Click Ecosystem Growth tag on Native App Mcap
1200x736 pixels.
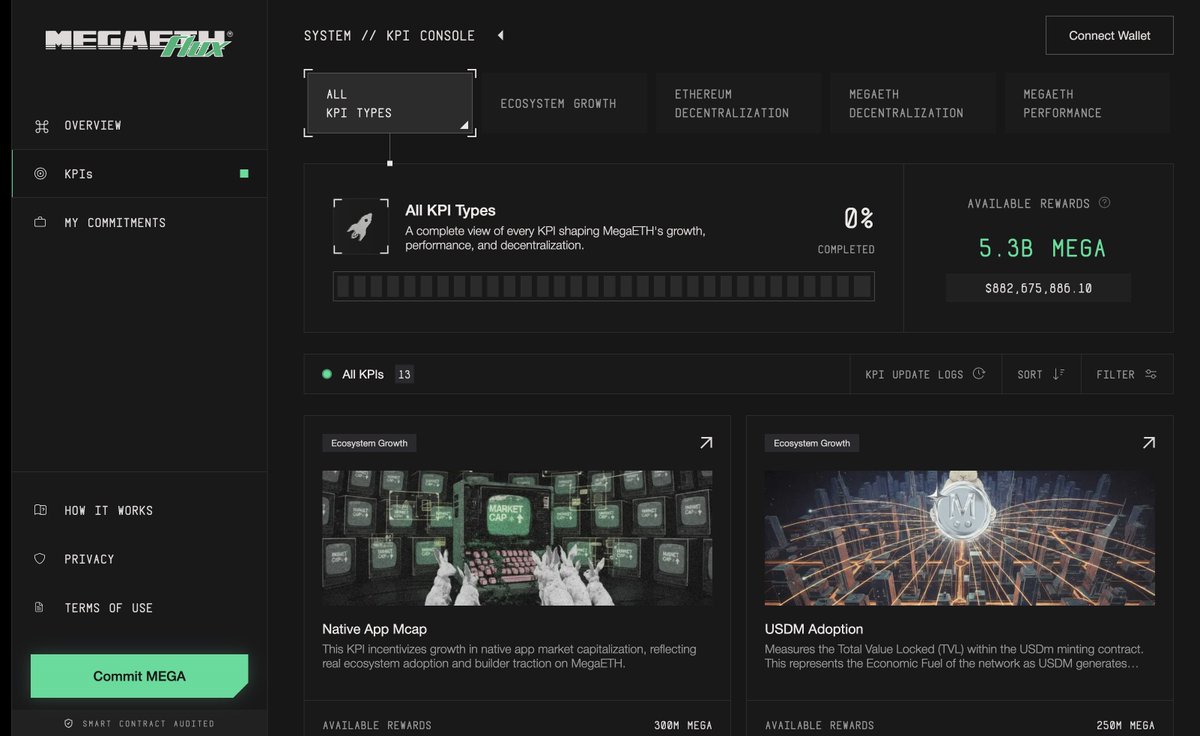[369, 443]
